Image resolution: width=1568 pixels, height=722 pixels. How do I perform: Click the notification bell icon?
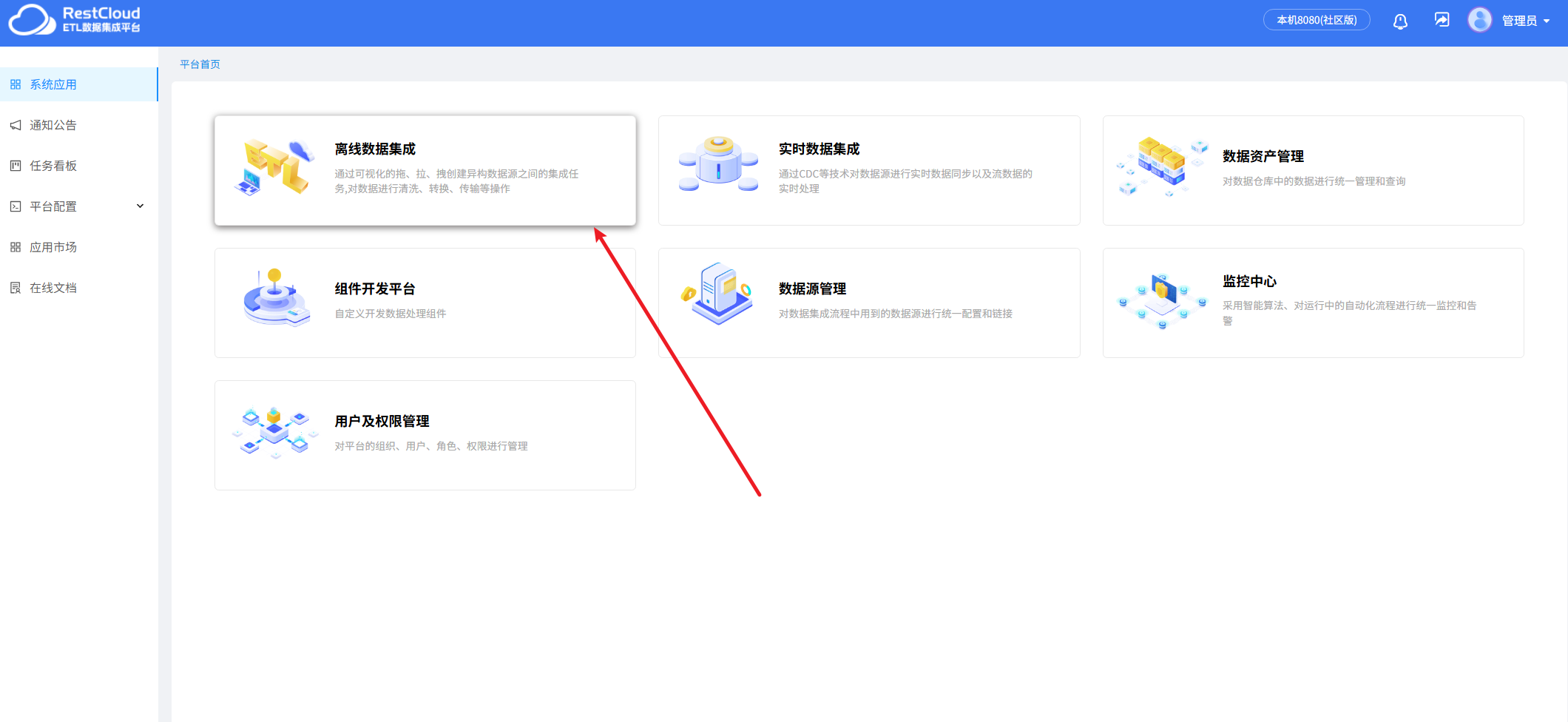[x=1399, y=21]
